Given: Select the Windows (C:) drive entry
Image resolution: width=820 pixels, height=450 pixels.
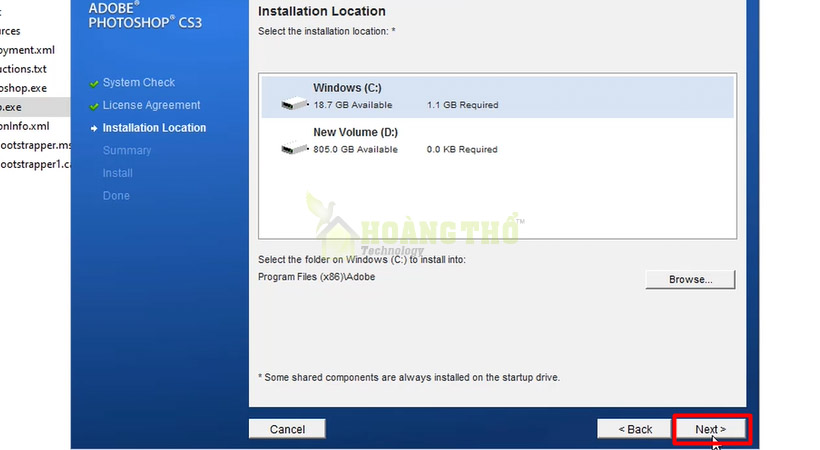Looking at the screenshot, I should tap(497, 96).
